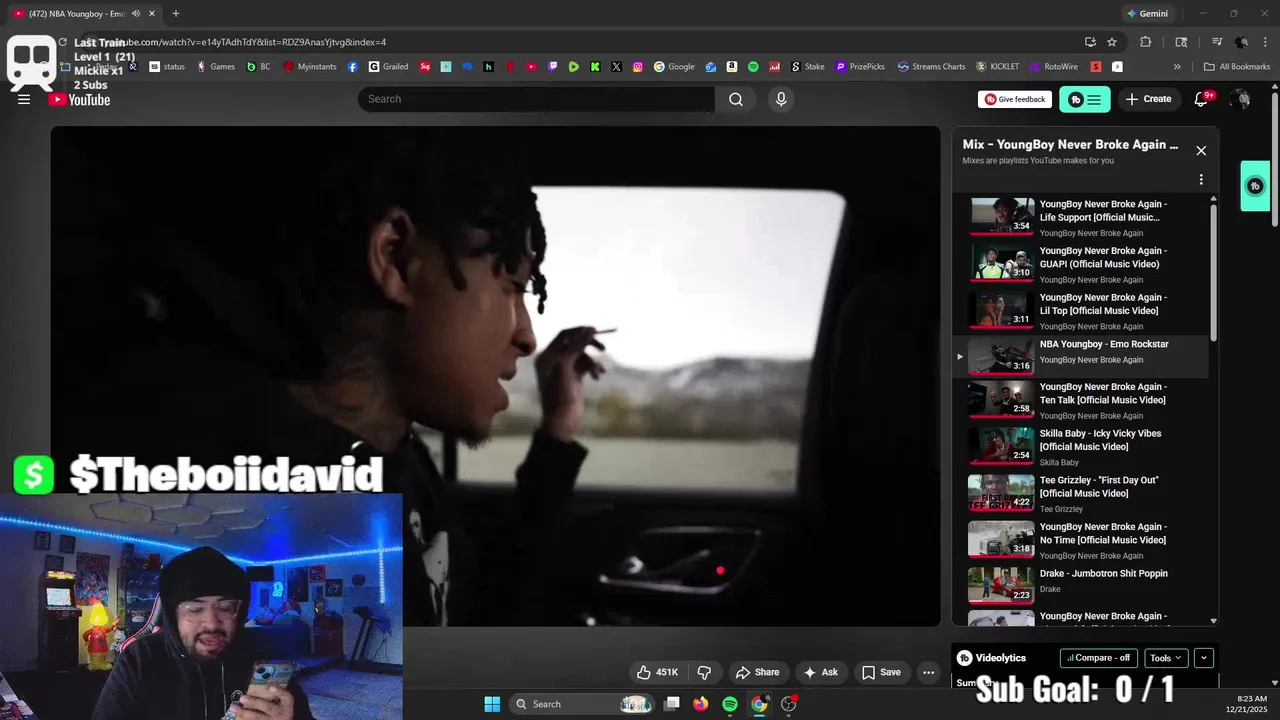1280x720 pixels.
Task: Open the Gemini button in Chrome
Action: pos(1147,14)
